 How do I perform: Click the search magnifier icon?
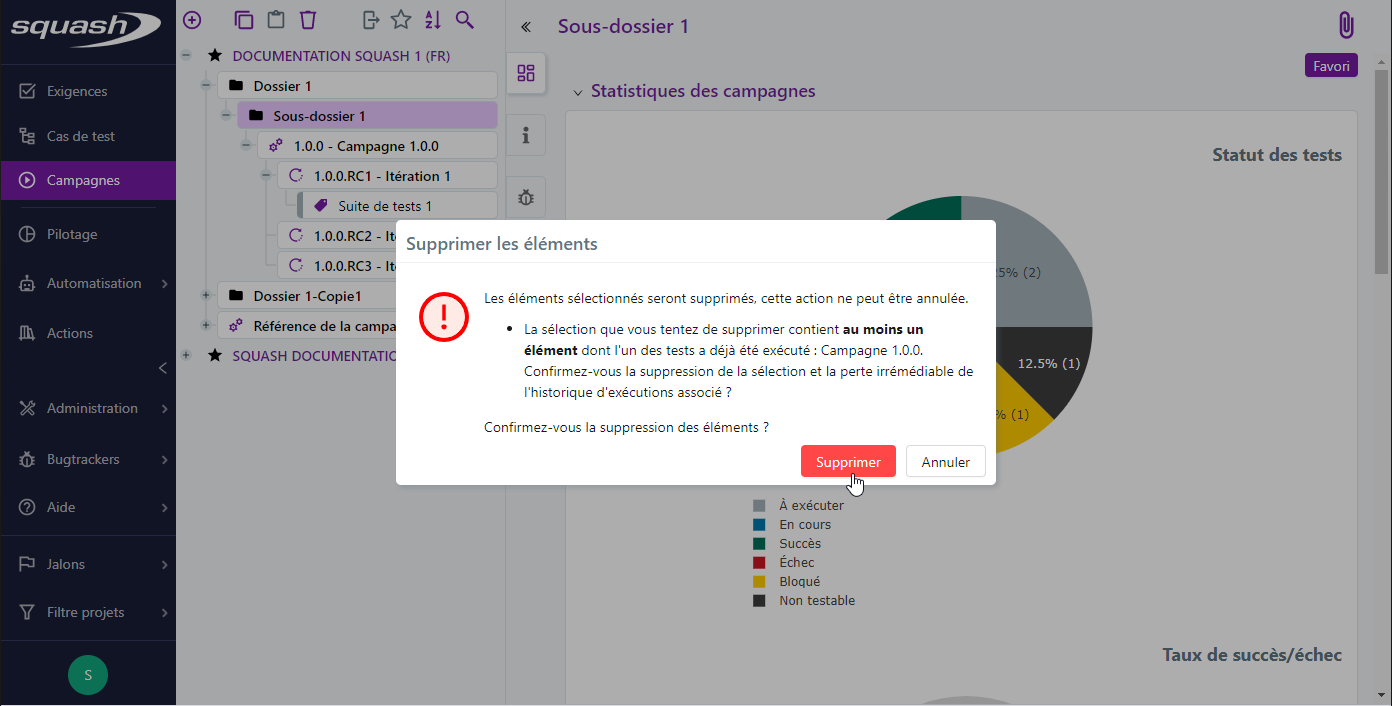tap(464, 20)
